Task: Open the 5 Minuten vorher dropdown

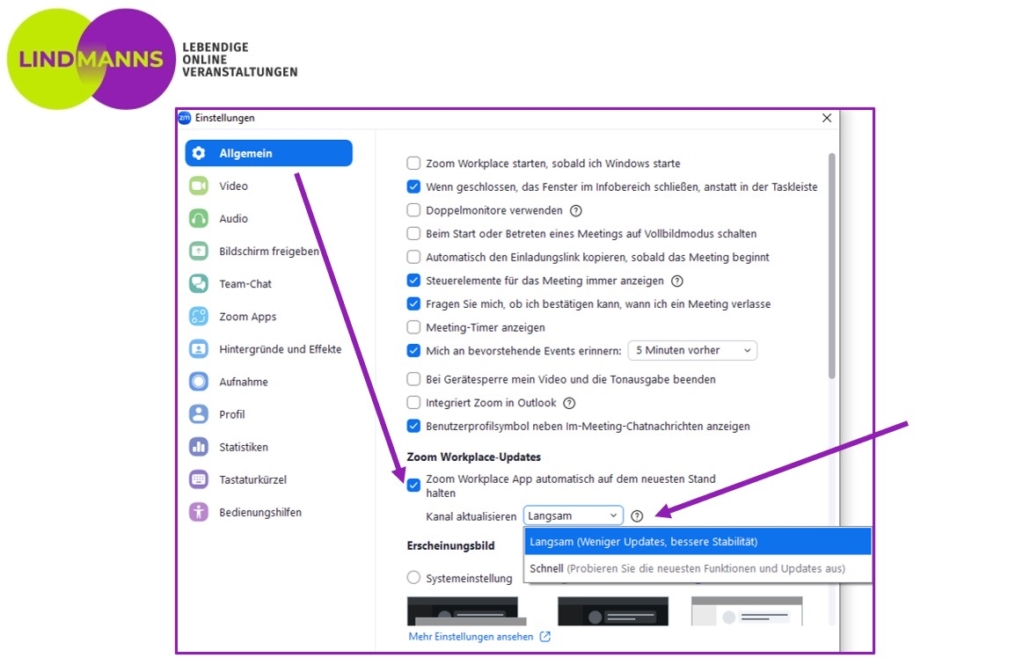Action: [692, 351]
